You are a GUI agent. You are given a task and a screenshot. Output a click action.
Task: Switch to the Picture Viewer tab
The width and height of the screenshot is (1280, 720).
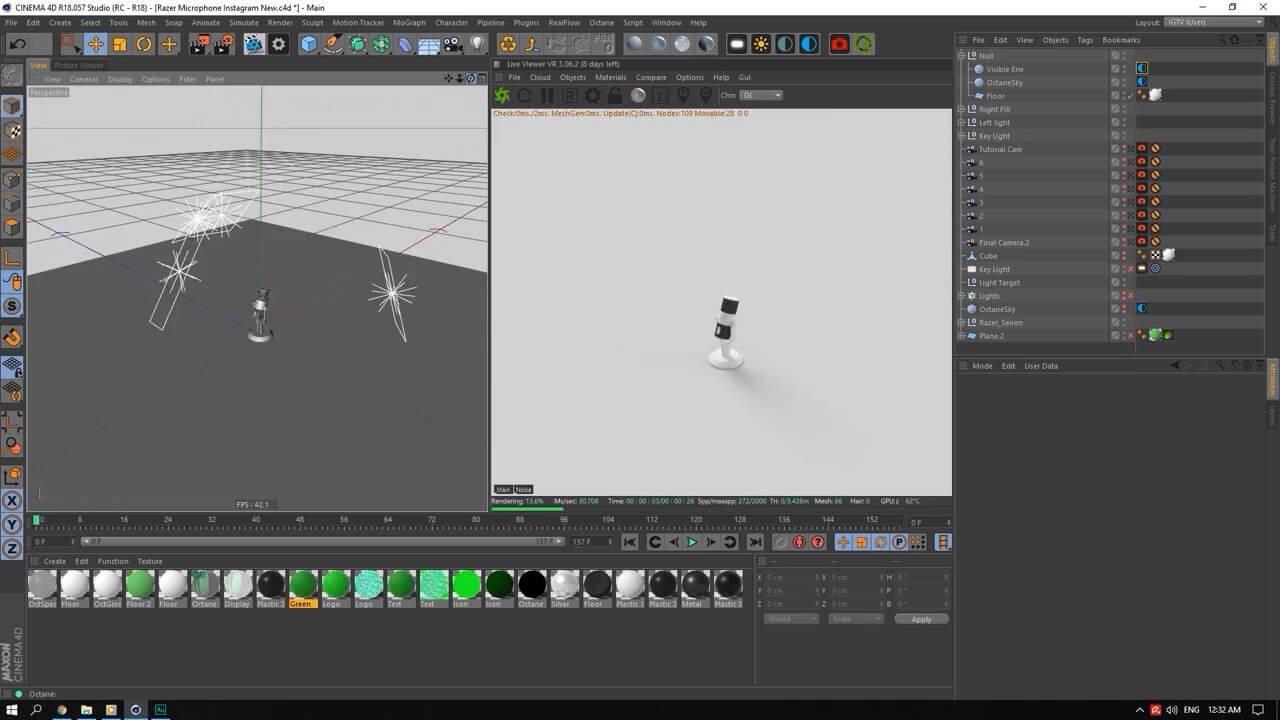[x=79, y=66]
